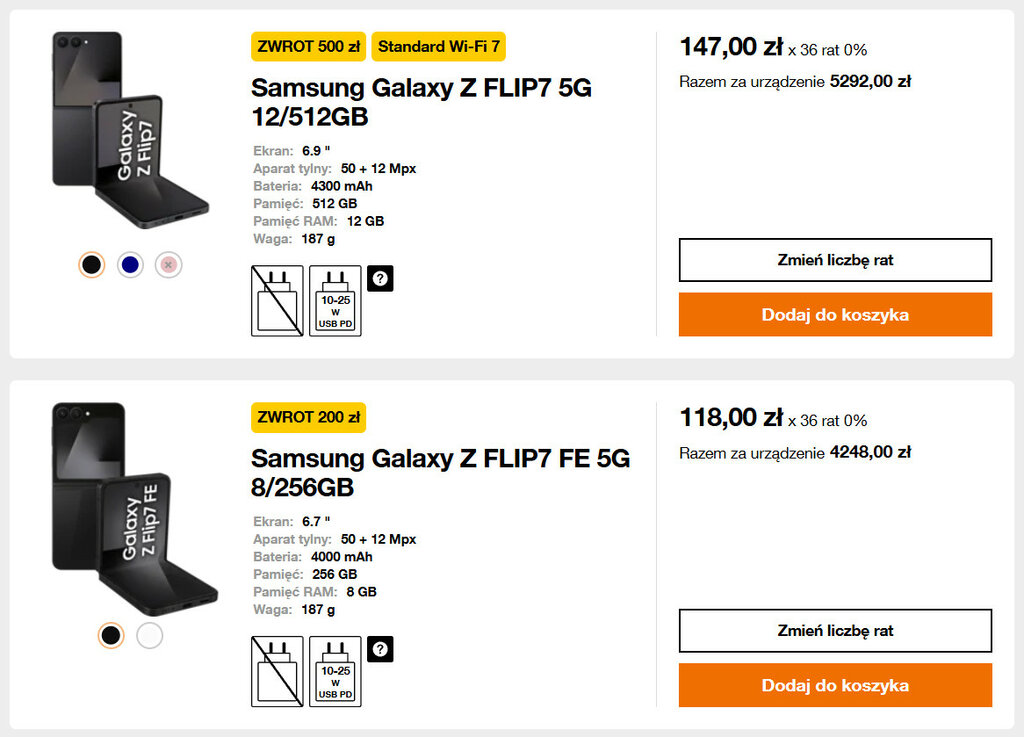Viewport: 1024px width, 737px height.
Task: Select the unavailable pink color for Z FLIP7
Action: pyautogui.click(x=169, y=265)
